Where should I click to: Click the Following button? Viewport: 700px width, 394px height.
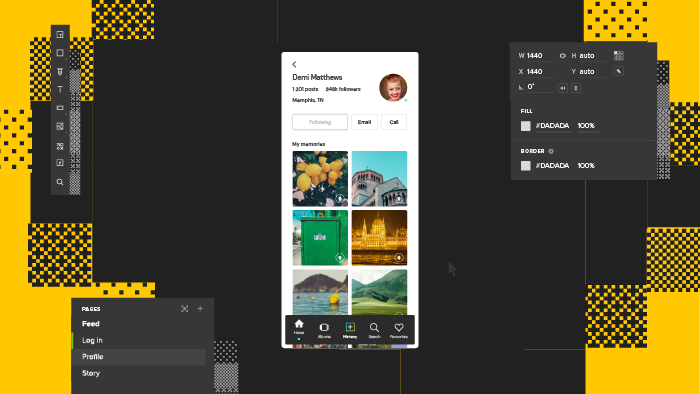320,122
